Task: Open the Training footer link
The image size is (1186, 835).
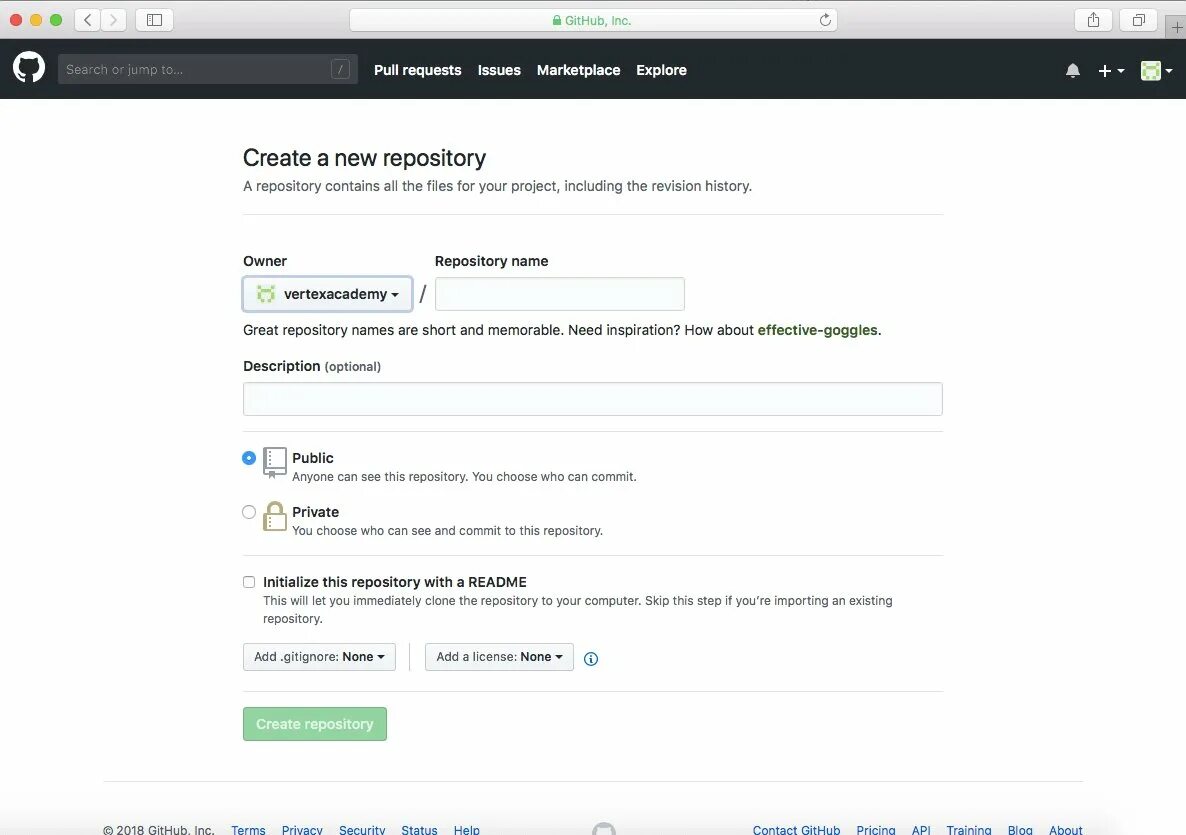Action: 969,830
